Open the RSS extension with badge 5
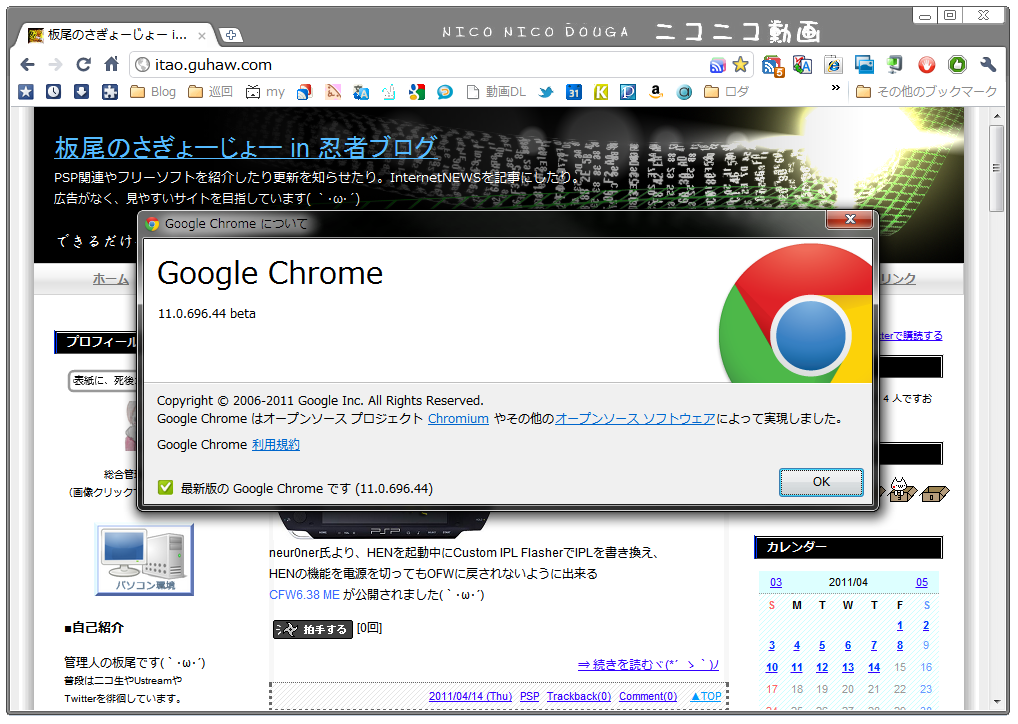Screen dimensions: 1018x724 773,65
